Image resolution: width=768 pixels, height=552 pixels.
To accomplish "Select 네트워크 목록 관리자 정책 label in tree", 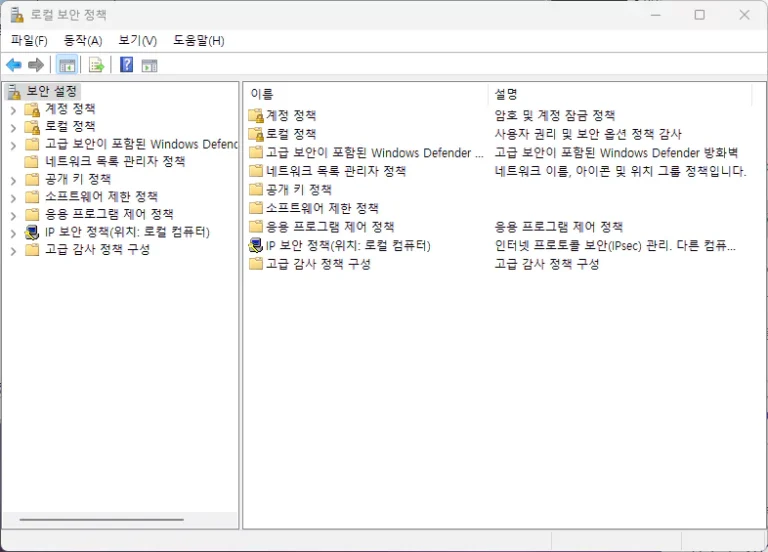I will click(115, 161).
